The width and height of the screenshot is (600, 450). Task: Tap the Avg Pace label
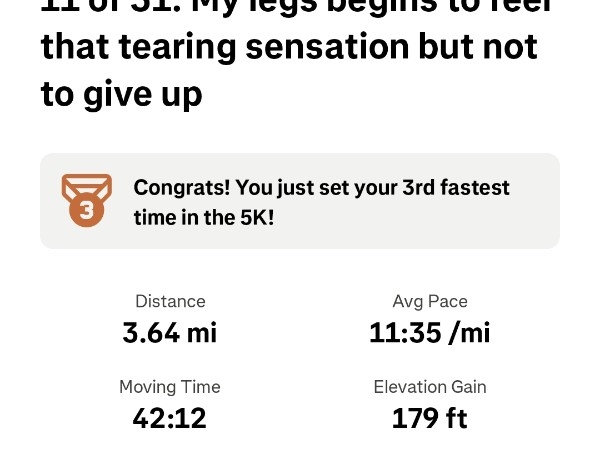point(430,301)
